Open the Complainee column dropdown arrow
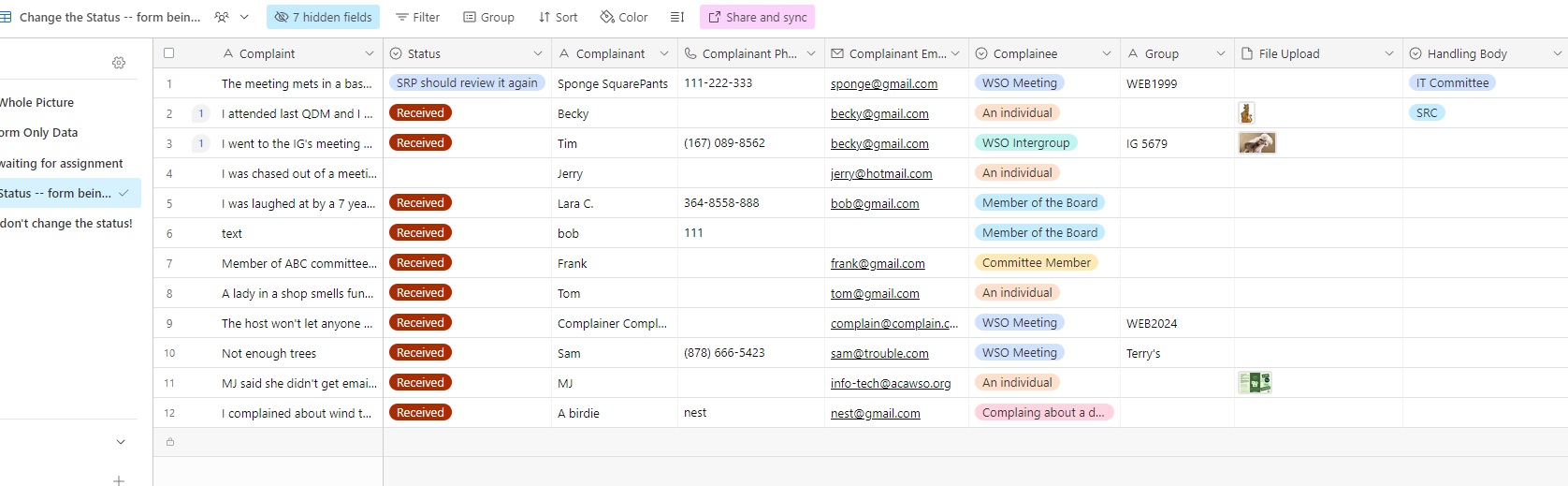The height and width of the screenshot is (486, 1568). [1107, 53]
